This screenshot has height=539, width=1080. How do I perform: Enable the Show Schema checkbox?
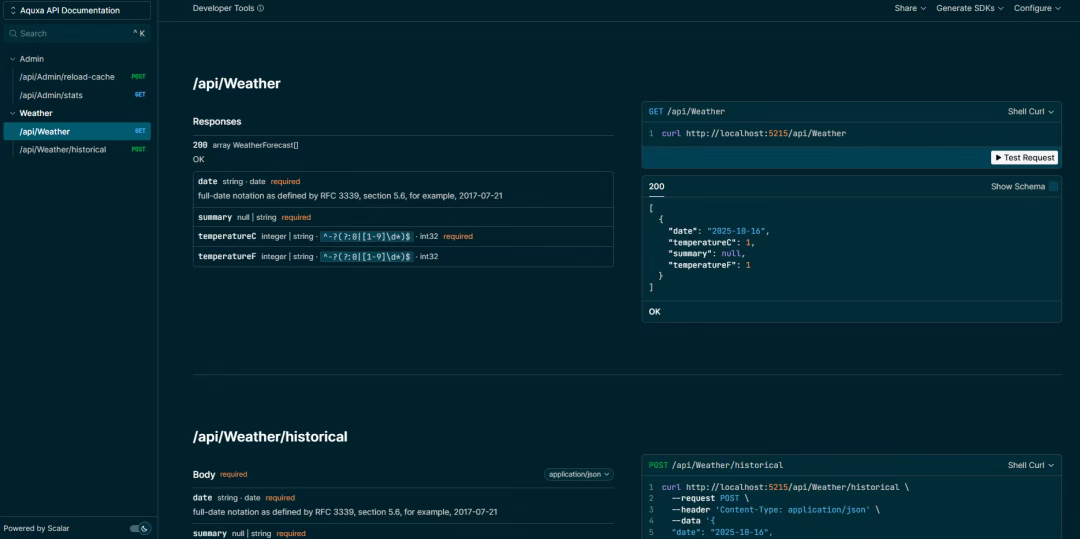1053,187
